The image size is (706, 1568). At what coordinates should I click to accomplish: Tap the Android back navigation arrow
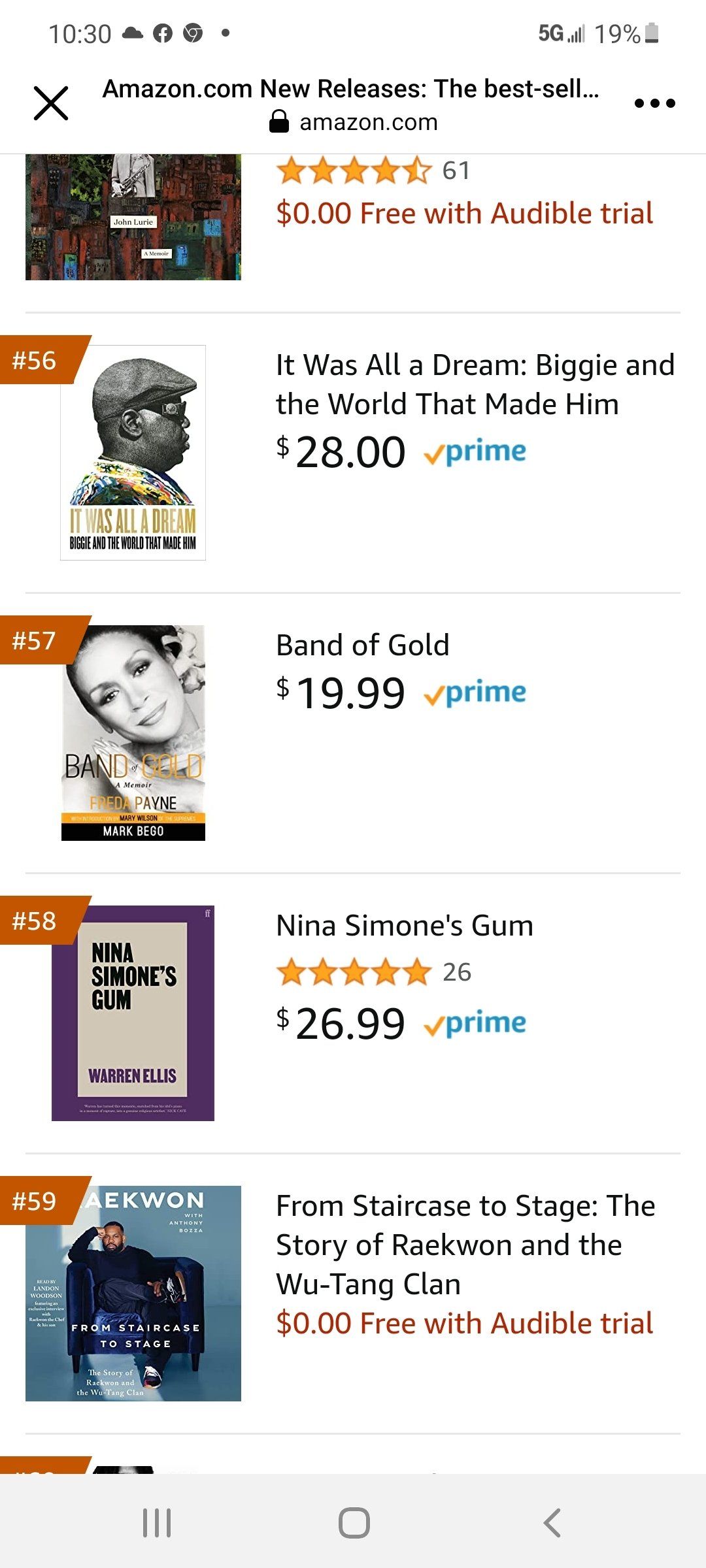[552, 1522]
